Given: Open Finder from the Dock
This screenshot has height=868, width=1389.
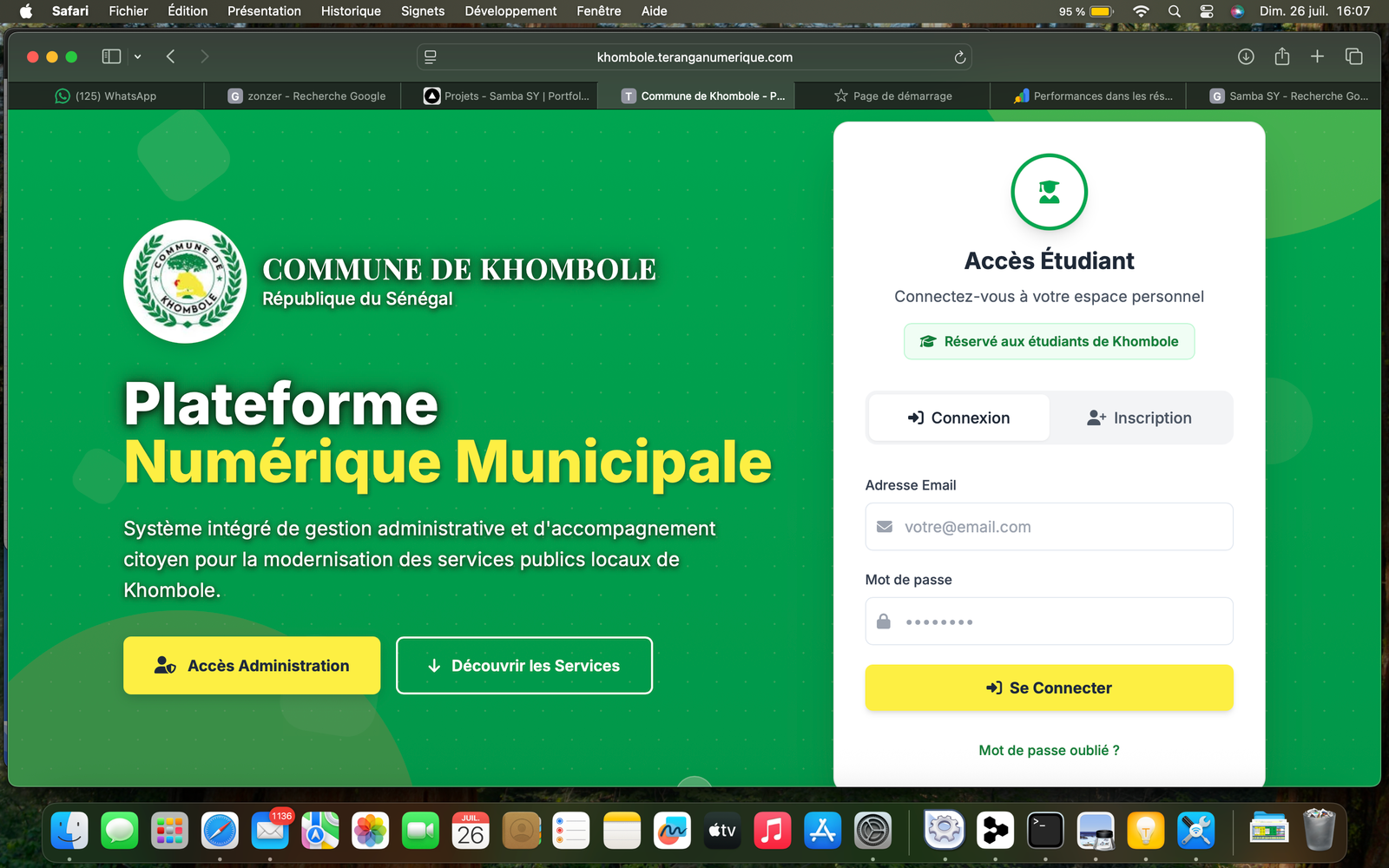Looking at the screenshot, I should point(69,831).
